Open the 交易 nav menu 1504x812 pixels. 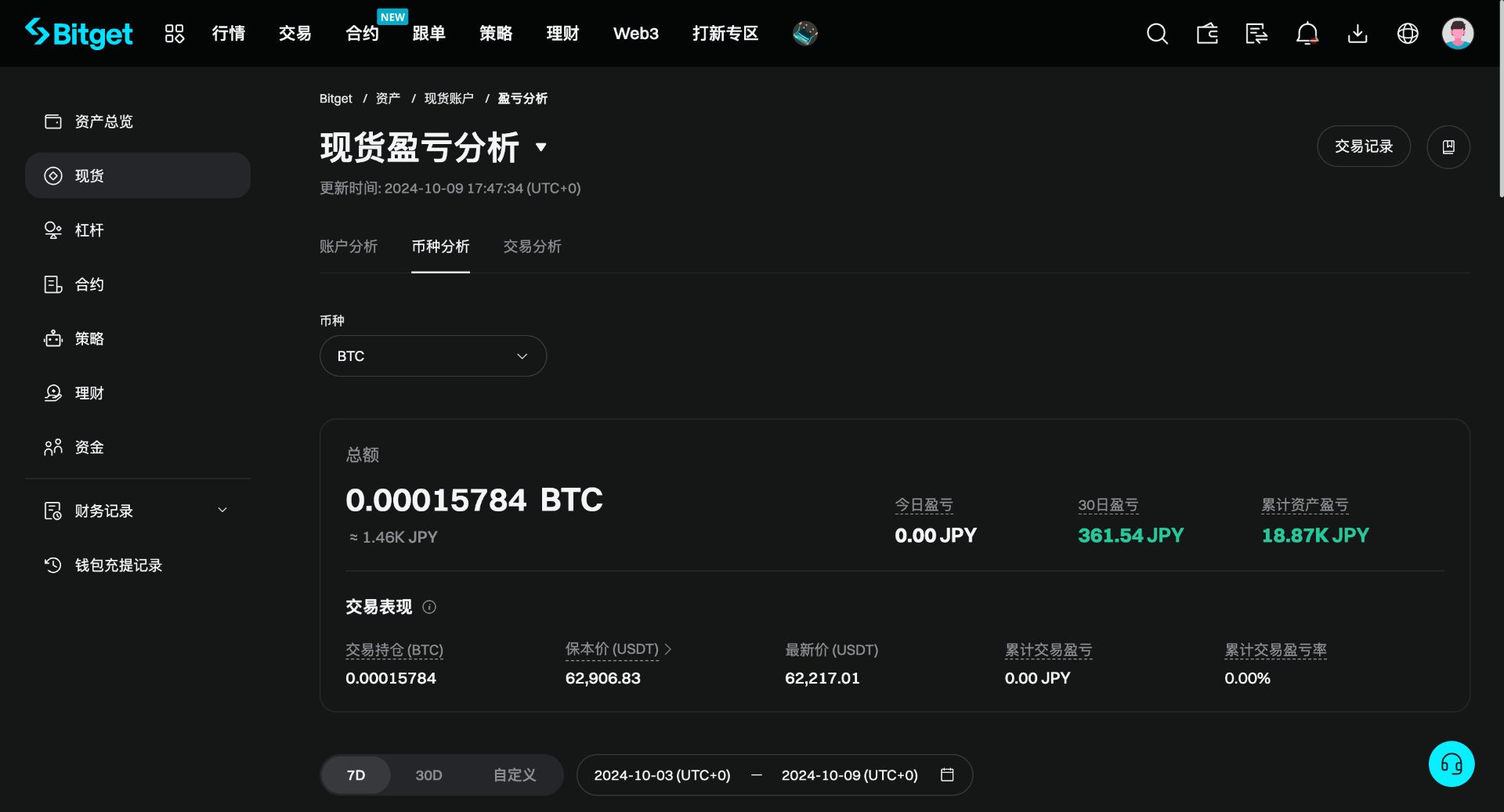point(295,33)
